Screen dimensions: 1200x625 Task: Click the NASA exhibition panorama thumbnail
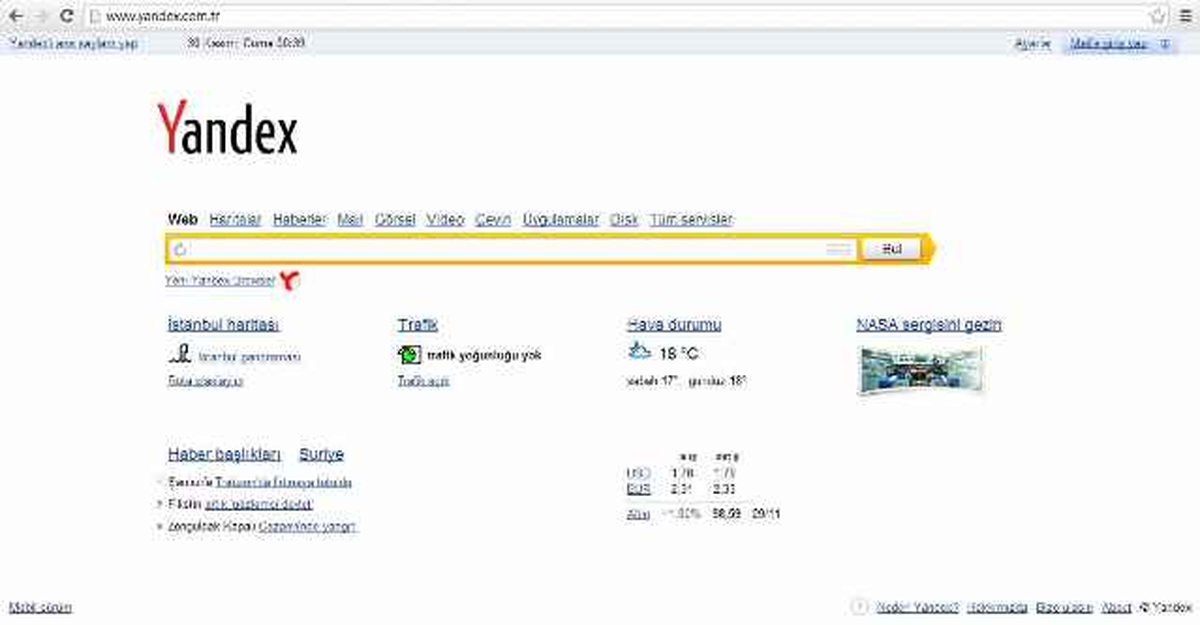tap(921, 370)
